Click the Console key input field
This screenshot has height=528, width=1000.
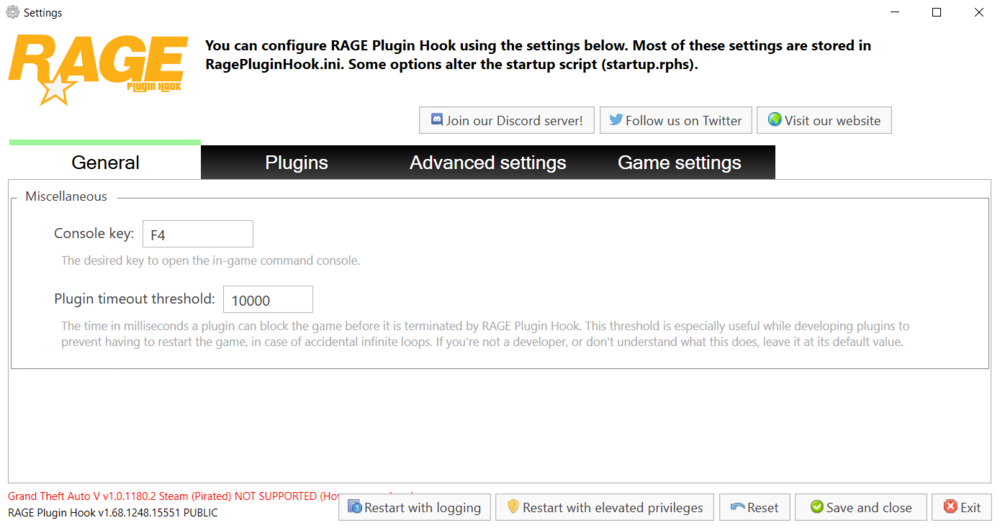pyautogui.click(x=198, y=234)
